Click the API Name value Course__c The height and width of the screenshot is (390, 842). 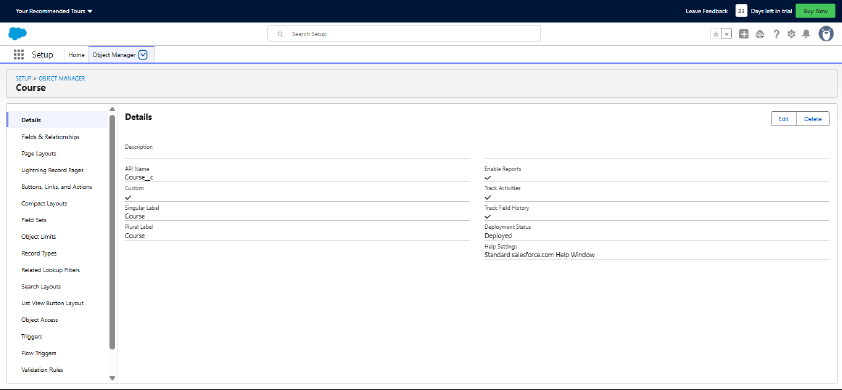coord(139,177)
